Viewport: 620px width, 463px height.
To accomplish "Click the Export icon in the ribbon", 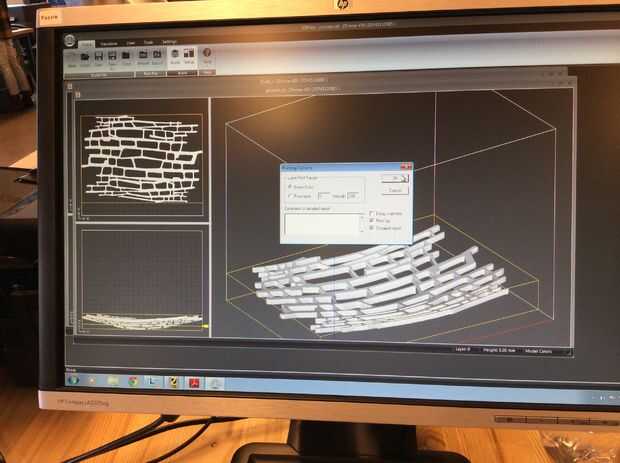I will pos(157,55).
